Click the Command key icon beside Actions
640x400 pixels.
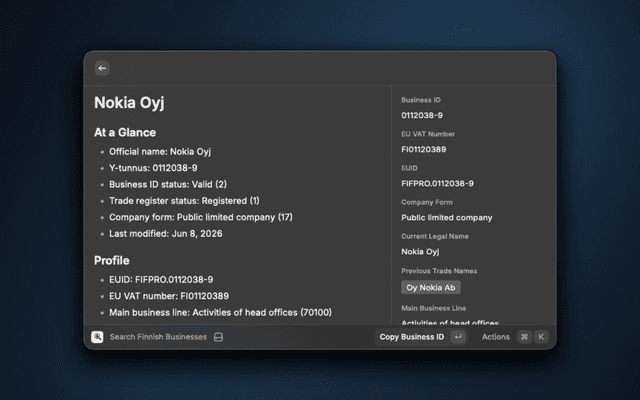pyautogui.click(x=524, y=337)
